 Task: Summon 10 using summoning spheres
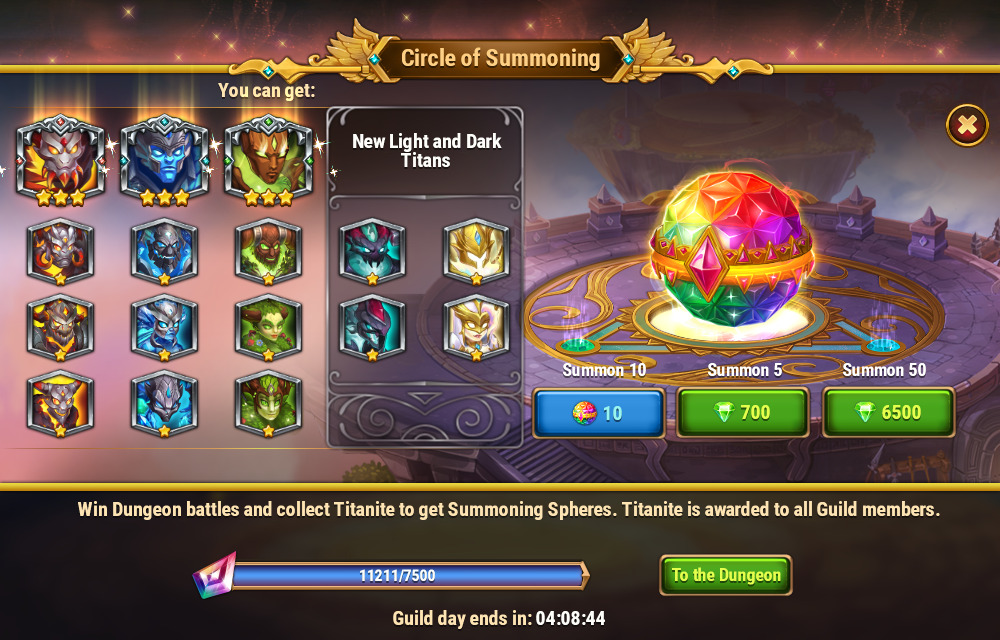click(x=599, y=413)
